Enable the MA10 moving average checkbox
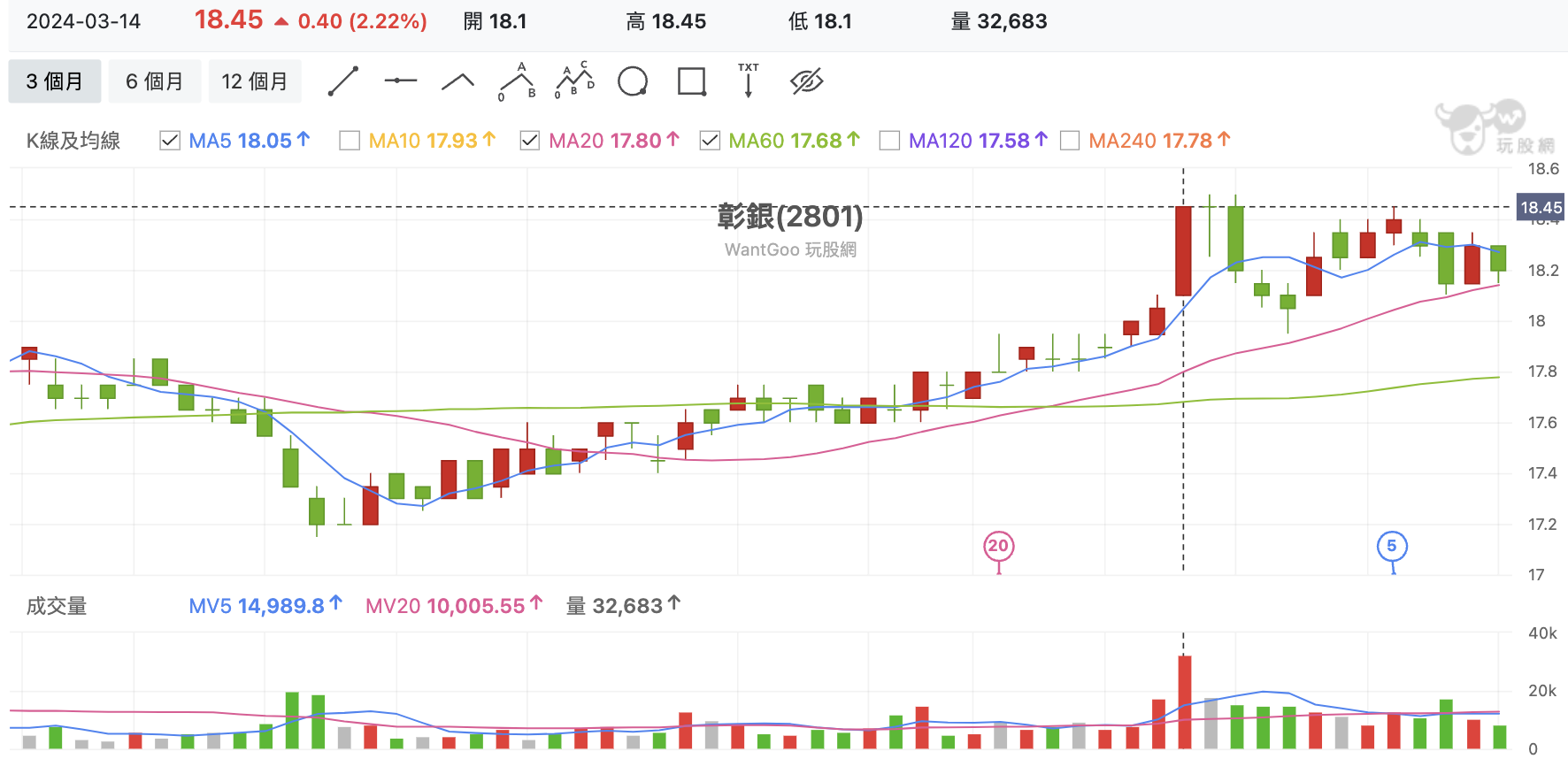 click(x=350, y=141)
